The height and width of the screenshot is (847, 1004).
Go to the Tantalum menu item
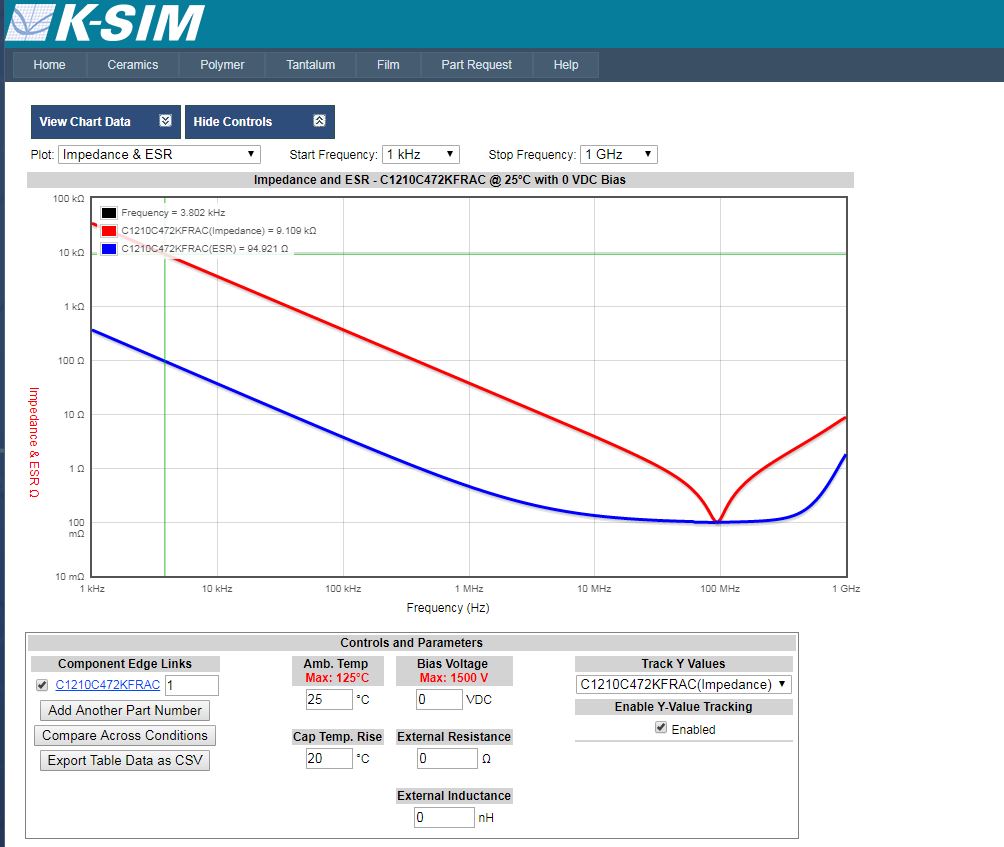point(310,65)
